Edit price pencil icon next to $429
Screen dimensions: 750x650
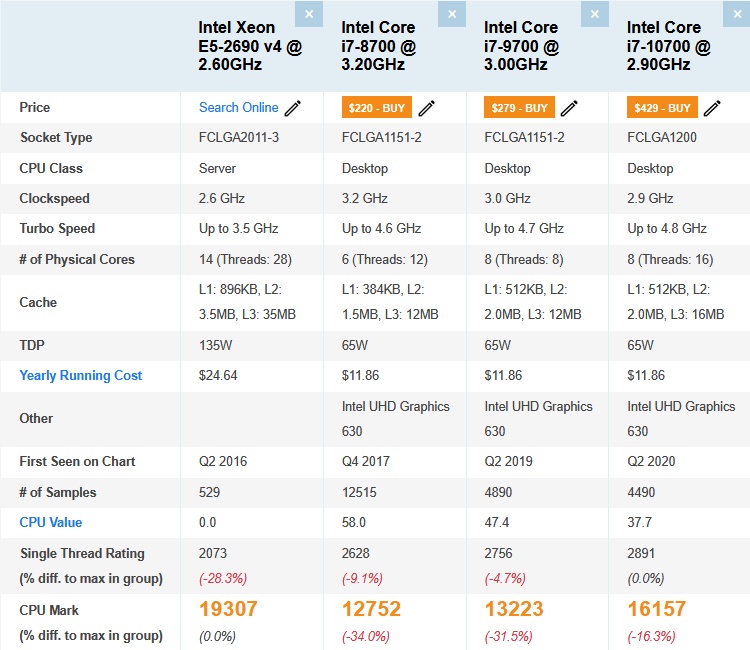coord(712,108)
